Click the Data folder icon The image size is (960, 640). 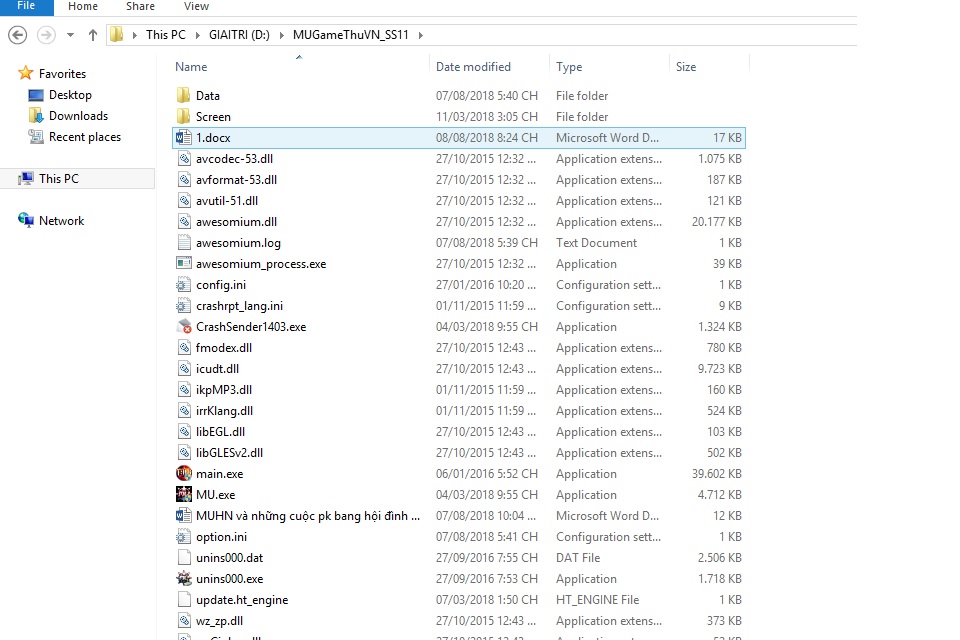[x=184, y=96]
